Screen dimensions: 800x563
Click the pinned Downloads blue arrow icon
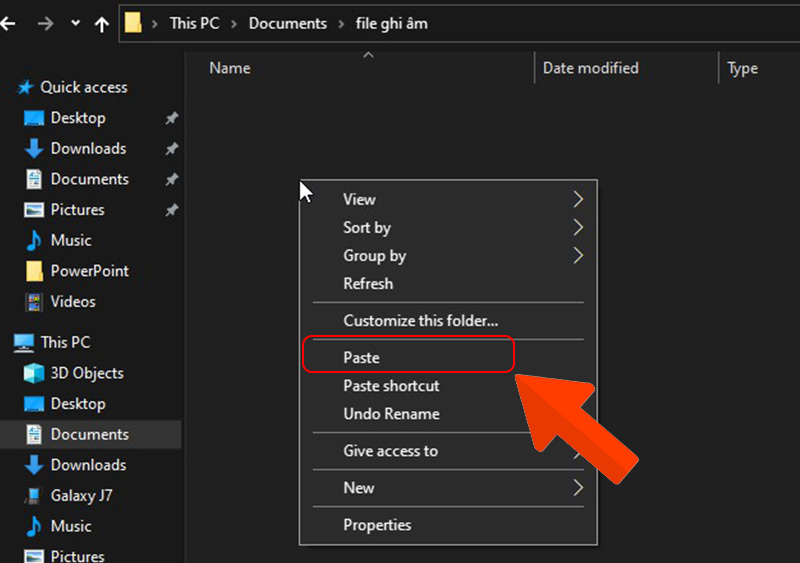click(34, 149)
